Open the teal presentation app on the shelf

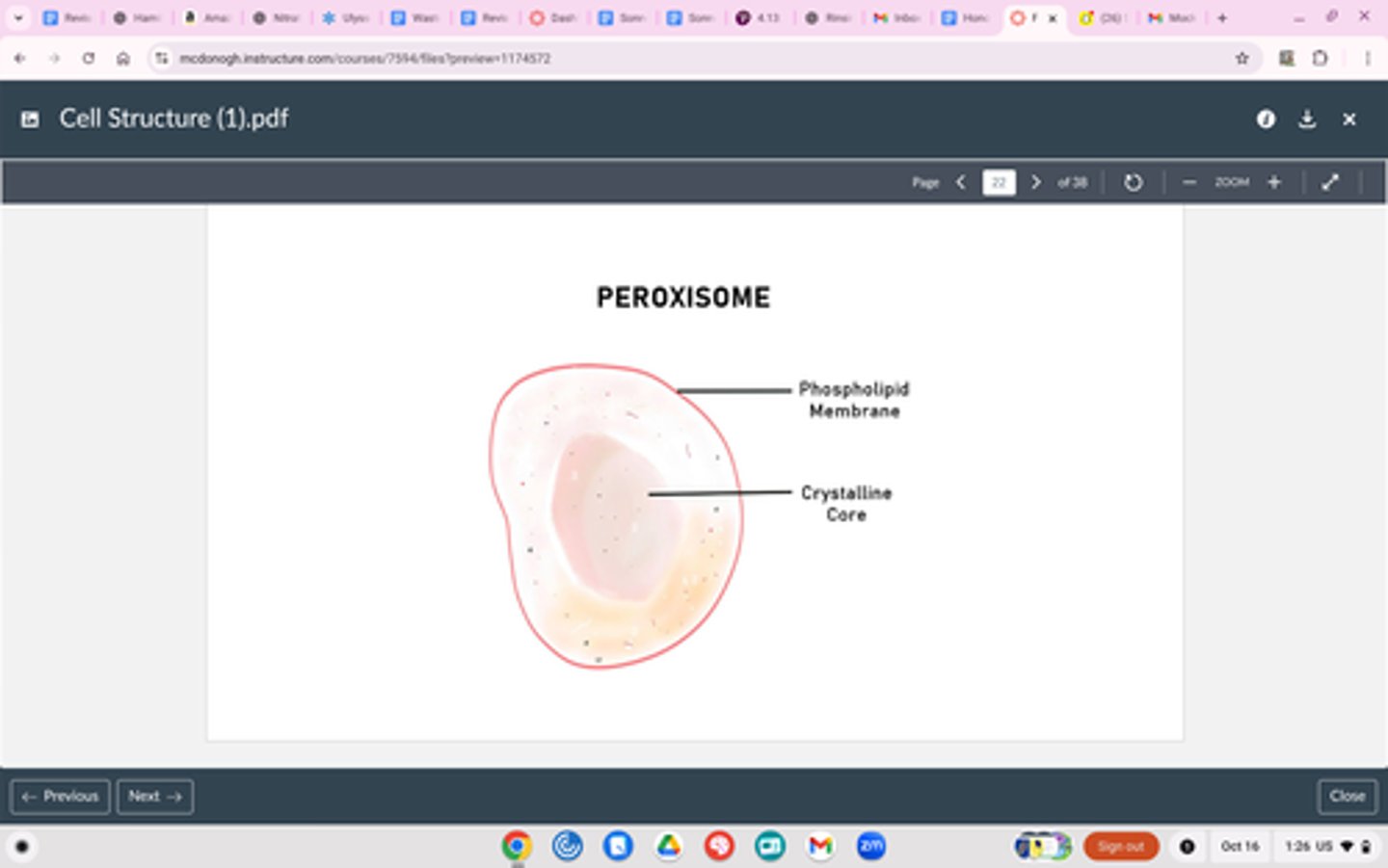pos(769,847)
